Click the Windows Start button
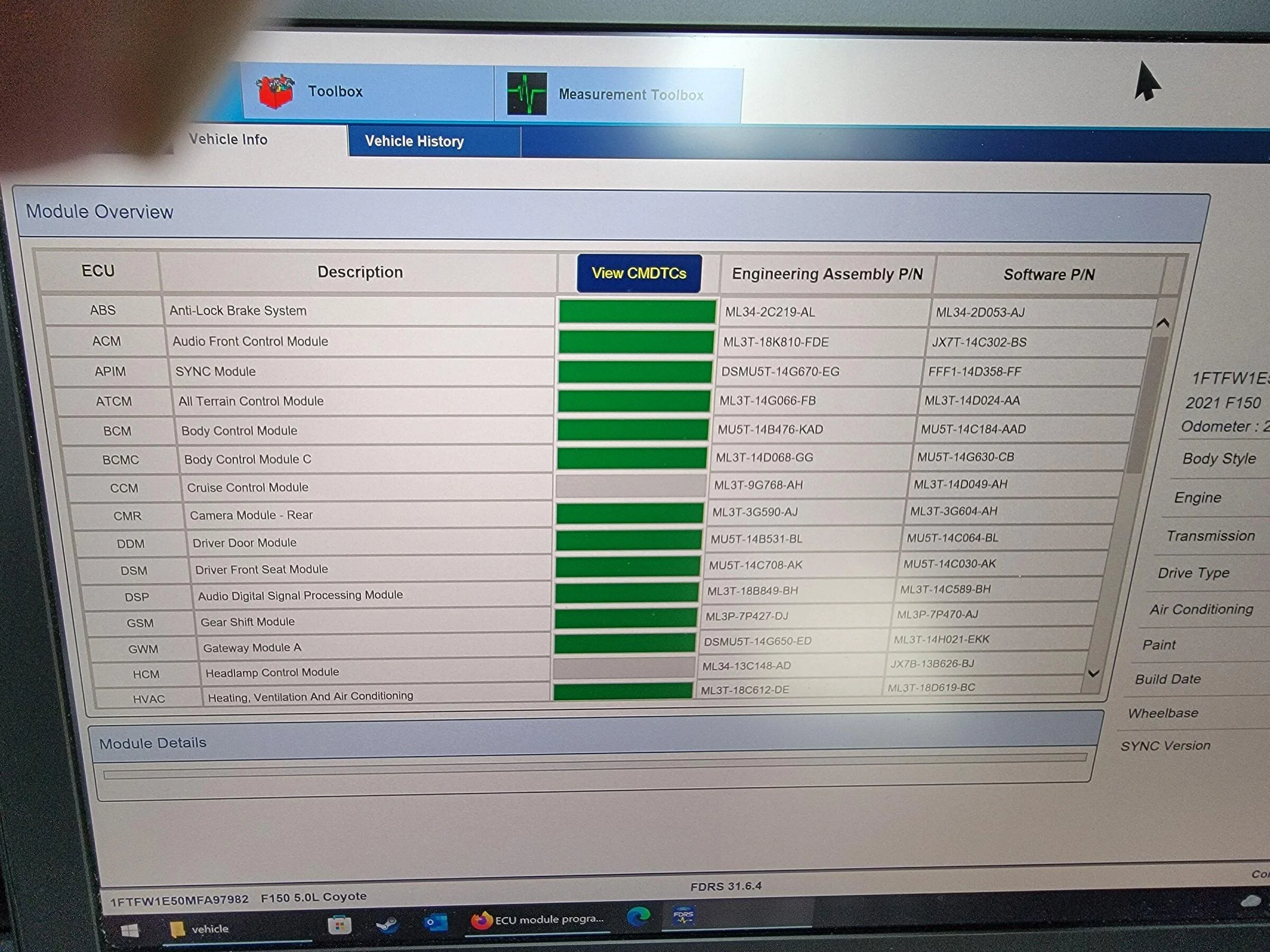Viewport: 1270px width, 952px height. coord(130,931)
